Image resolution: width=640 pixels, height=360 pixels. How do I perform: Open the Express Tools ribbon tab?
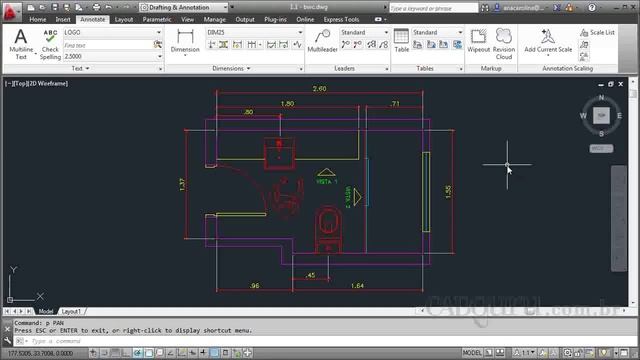[x=341, y=19]
